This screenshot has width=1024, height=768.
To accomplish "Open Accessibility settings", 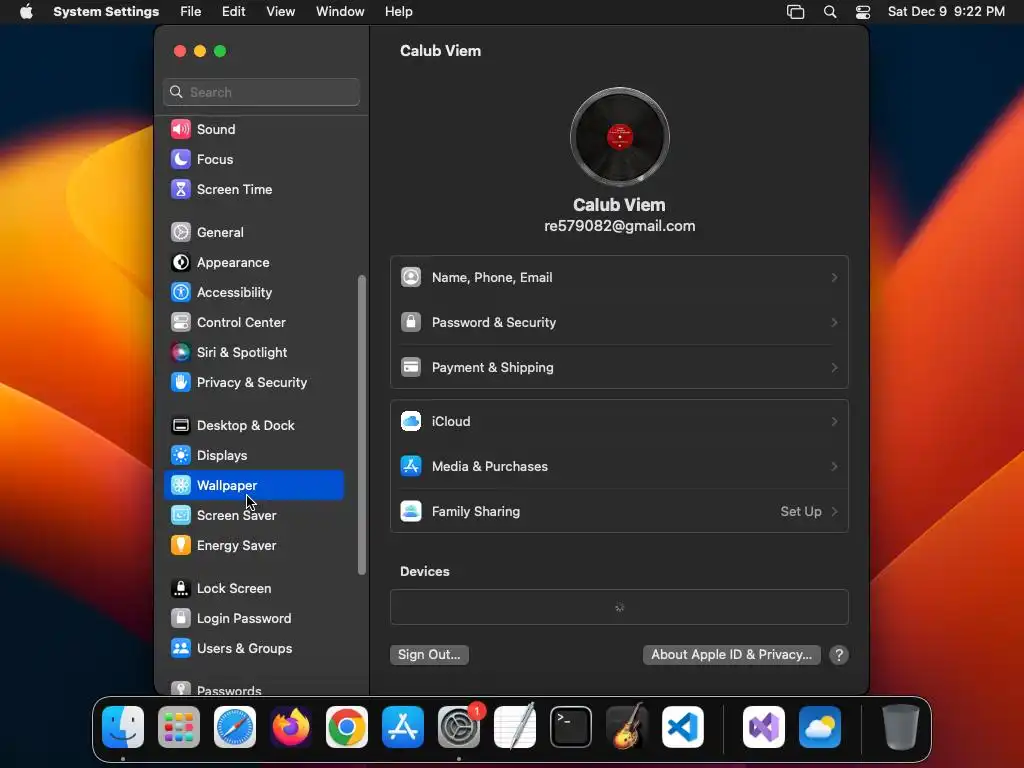I will (x=253, y=293).
